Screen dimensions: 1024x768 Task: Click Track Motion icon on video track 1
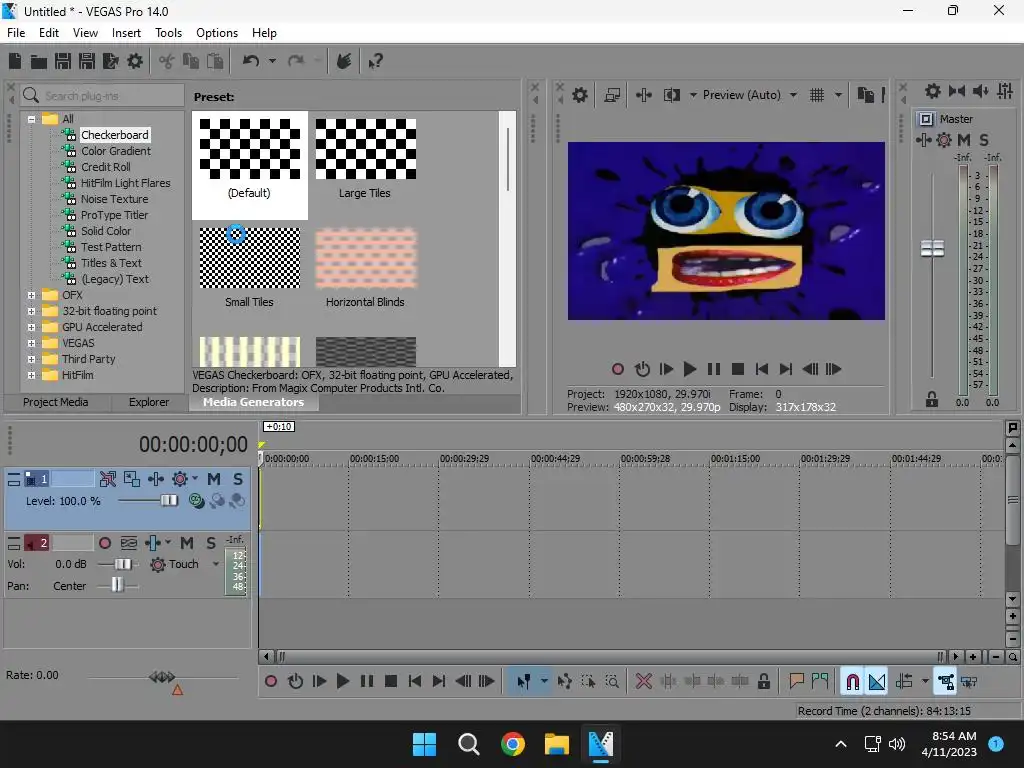tap(155, 479)
